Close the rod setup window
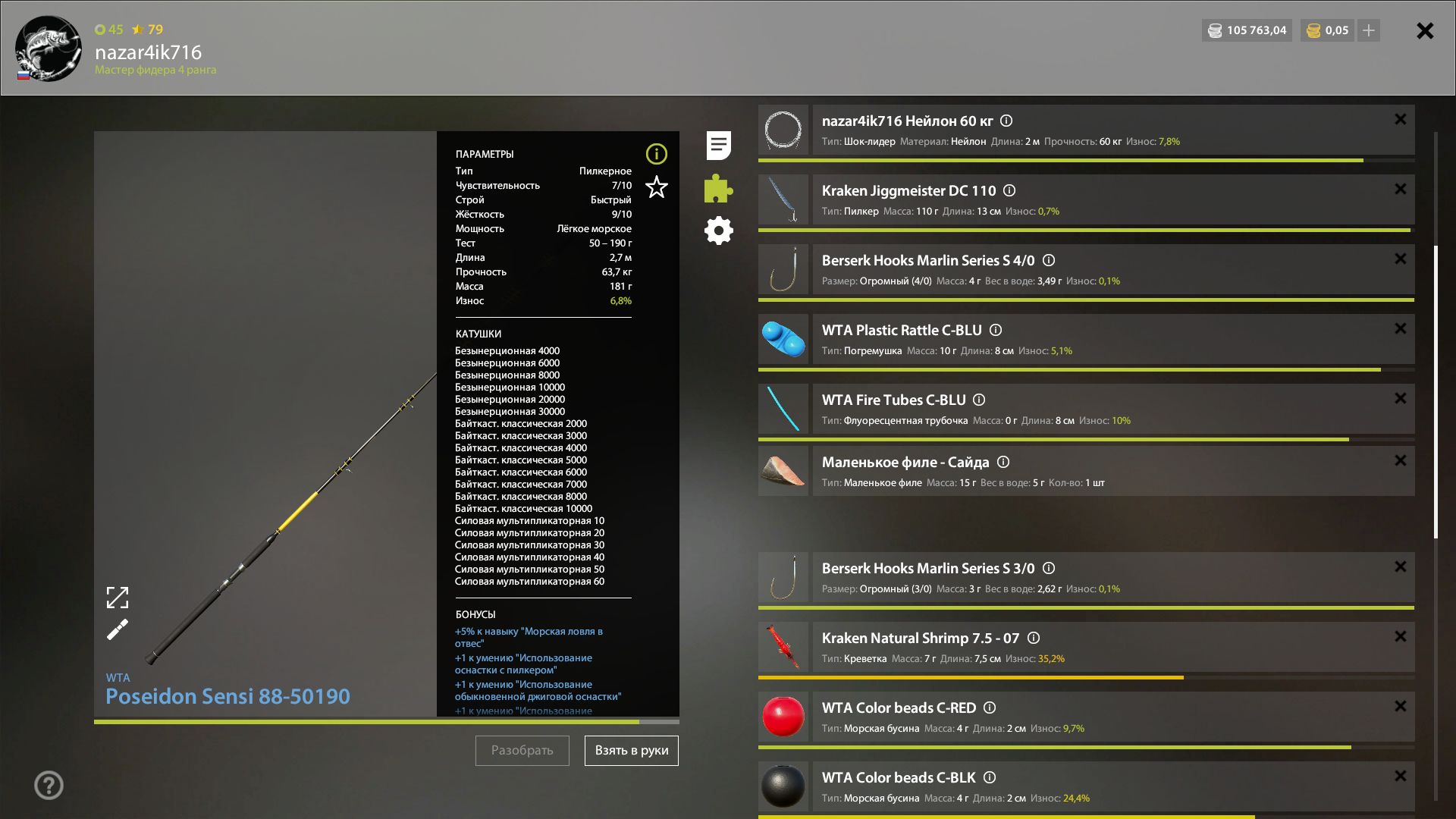The height and width of the screenshot is (819, 1456). click(1425, 30)
